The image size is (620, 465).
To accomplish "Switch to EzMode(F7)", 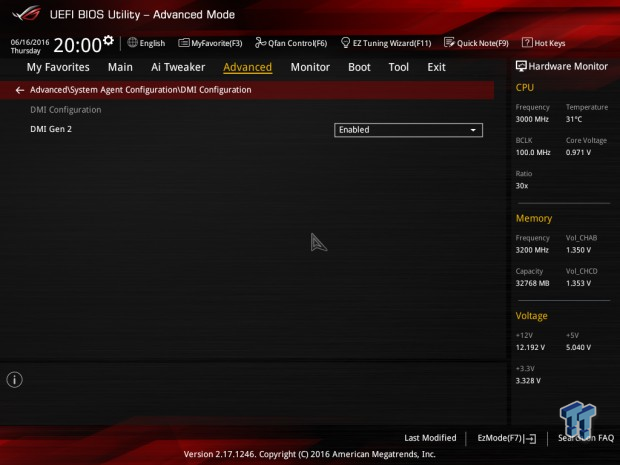I will coord(507,438).
